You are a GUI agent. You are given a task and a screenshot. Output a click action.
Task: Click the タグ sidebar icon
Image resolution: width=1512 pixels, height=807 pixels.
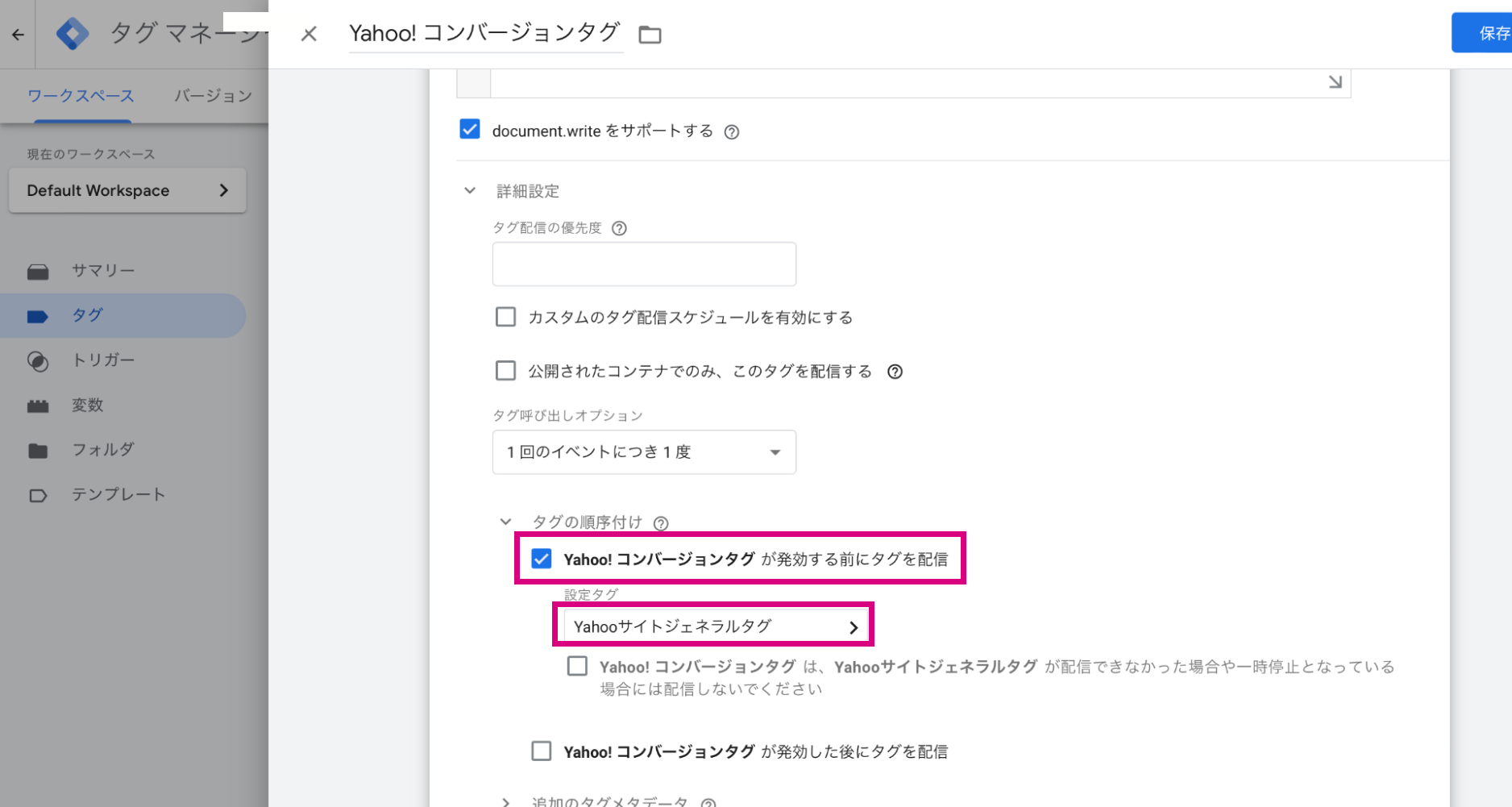coord(38,316)
